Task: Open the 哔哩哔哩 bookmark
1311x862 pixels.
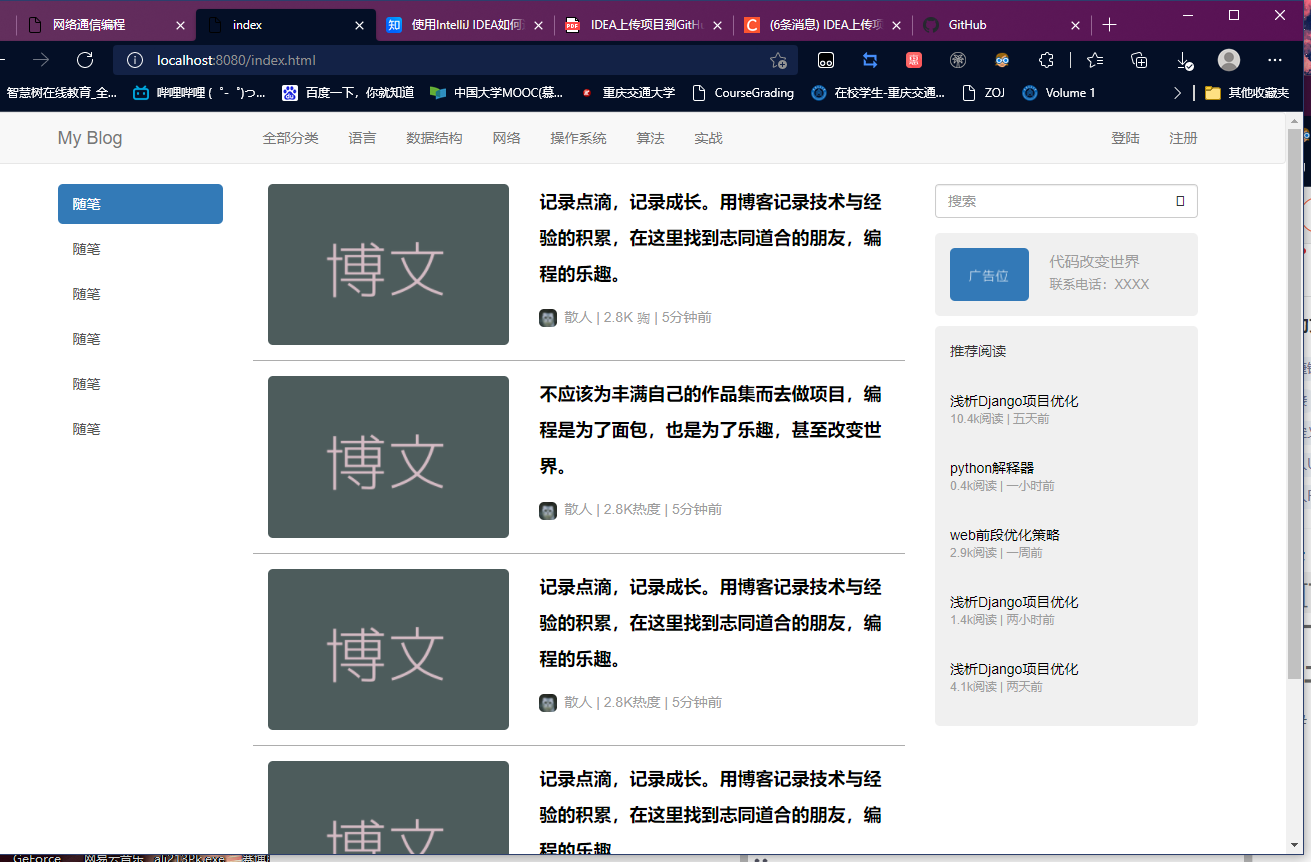Action: (200, 93)
